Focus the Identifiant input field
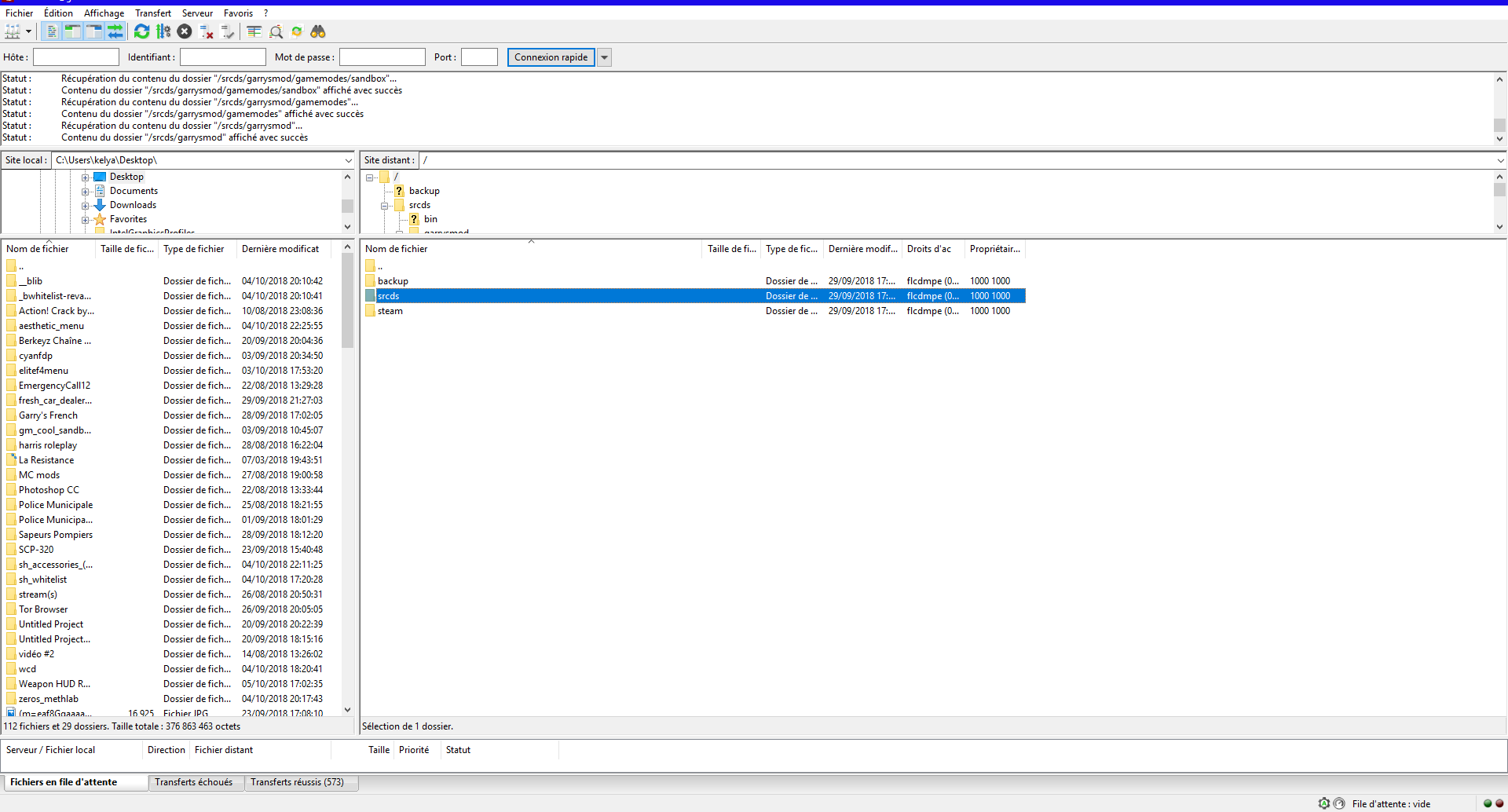This screenshot has height=812, width=1508. click(223, 57)
